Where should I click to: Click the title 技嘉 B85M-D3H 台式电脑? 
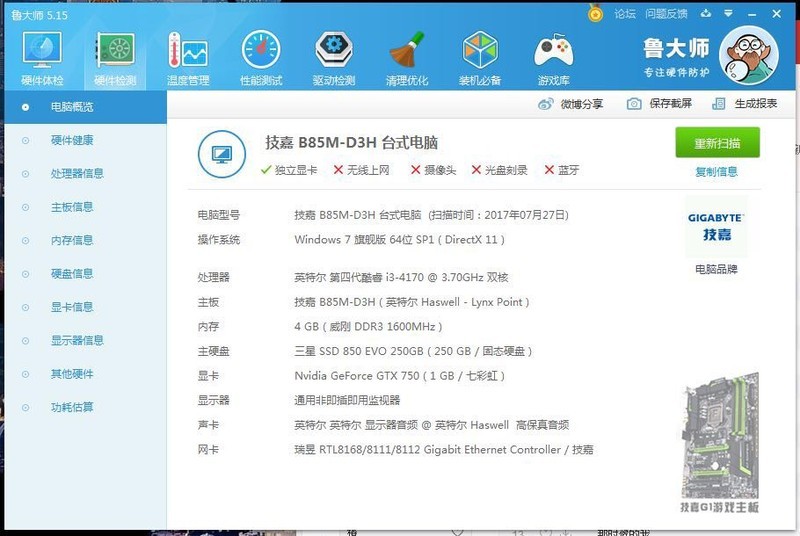click(x=352, y=143)
